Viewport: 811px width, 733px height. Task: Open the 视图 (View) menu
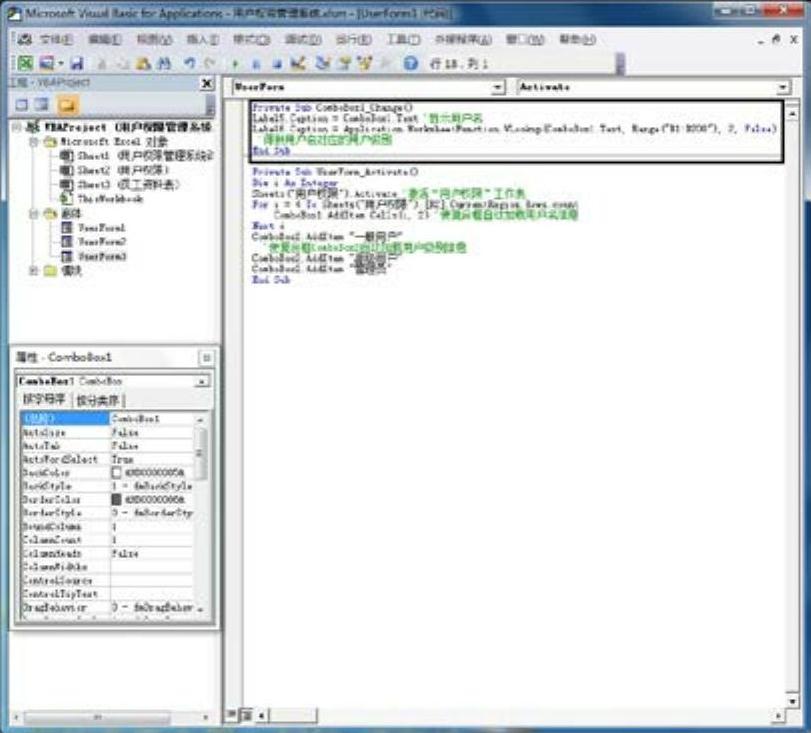(154, 39)
